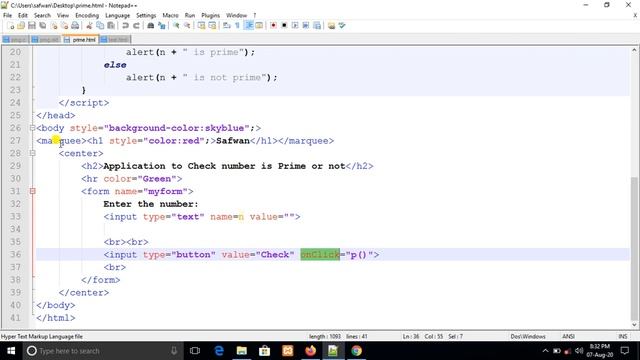Open the Plugins menu
The image size is (640, 360).
pyautogui.click(x=211, y=15)
